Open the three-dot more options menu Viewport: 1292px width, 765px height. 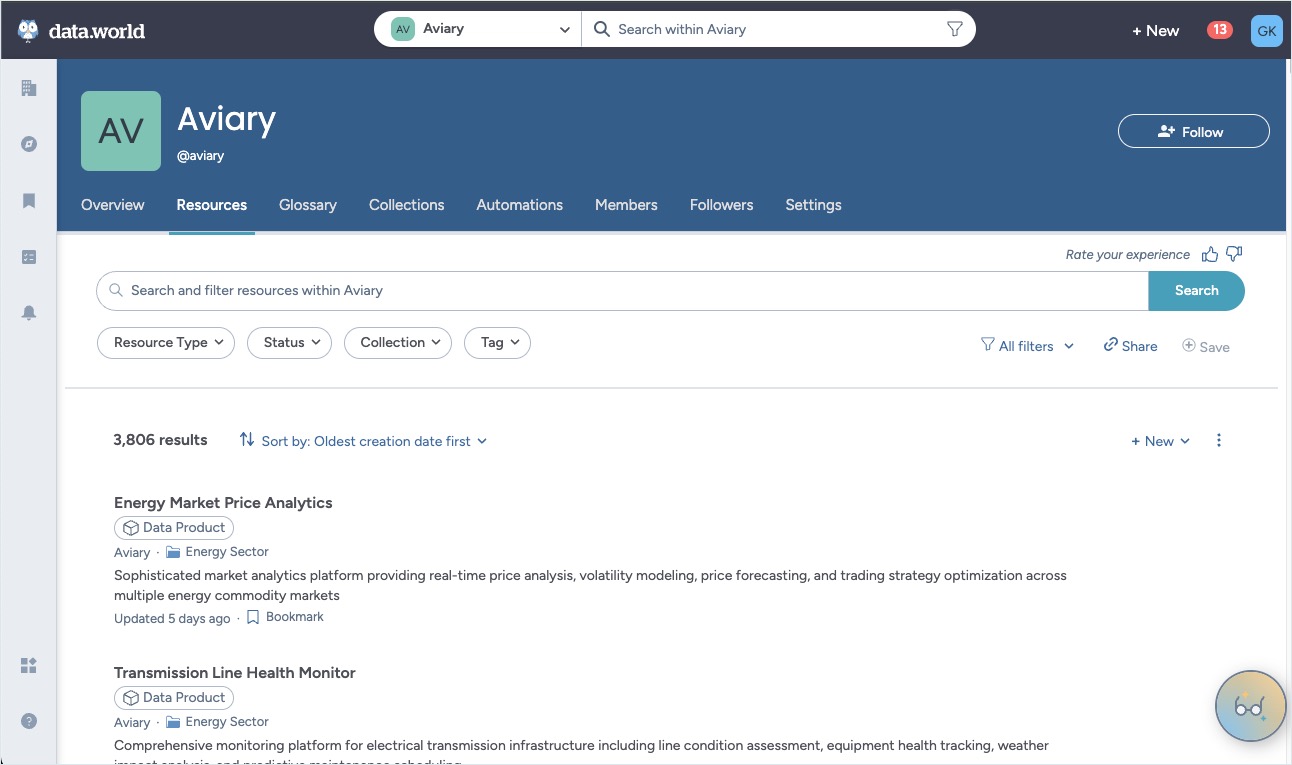pyautogui.click(x=1218, y=440)
